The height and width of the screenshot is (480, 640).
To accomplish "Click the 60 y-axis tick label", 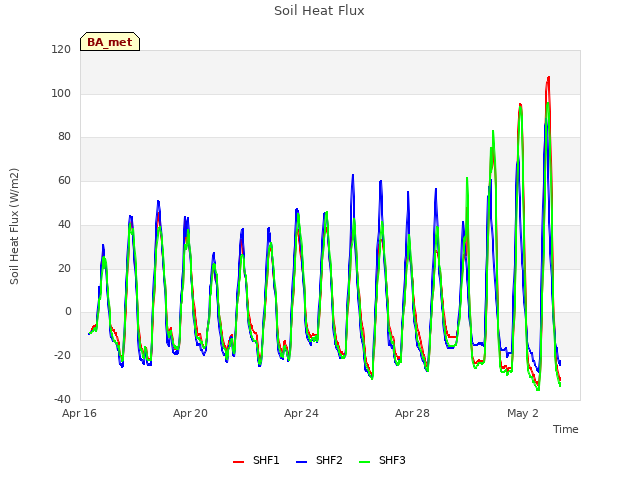I will point(64,180).
